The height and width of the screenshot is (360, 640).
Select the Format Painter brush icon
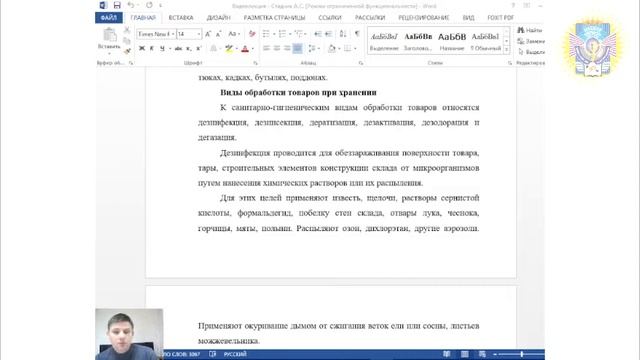pos(127,51)
